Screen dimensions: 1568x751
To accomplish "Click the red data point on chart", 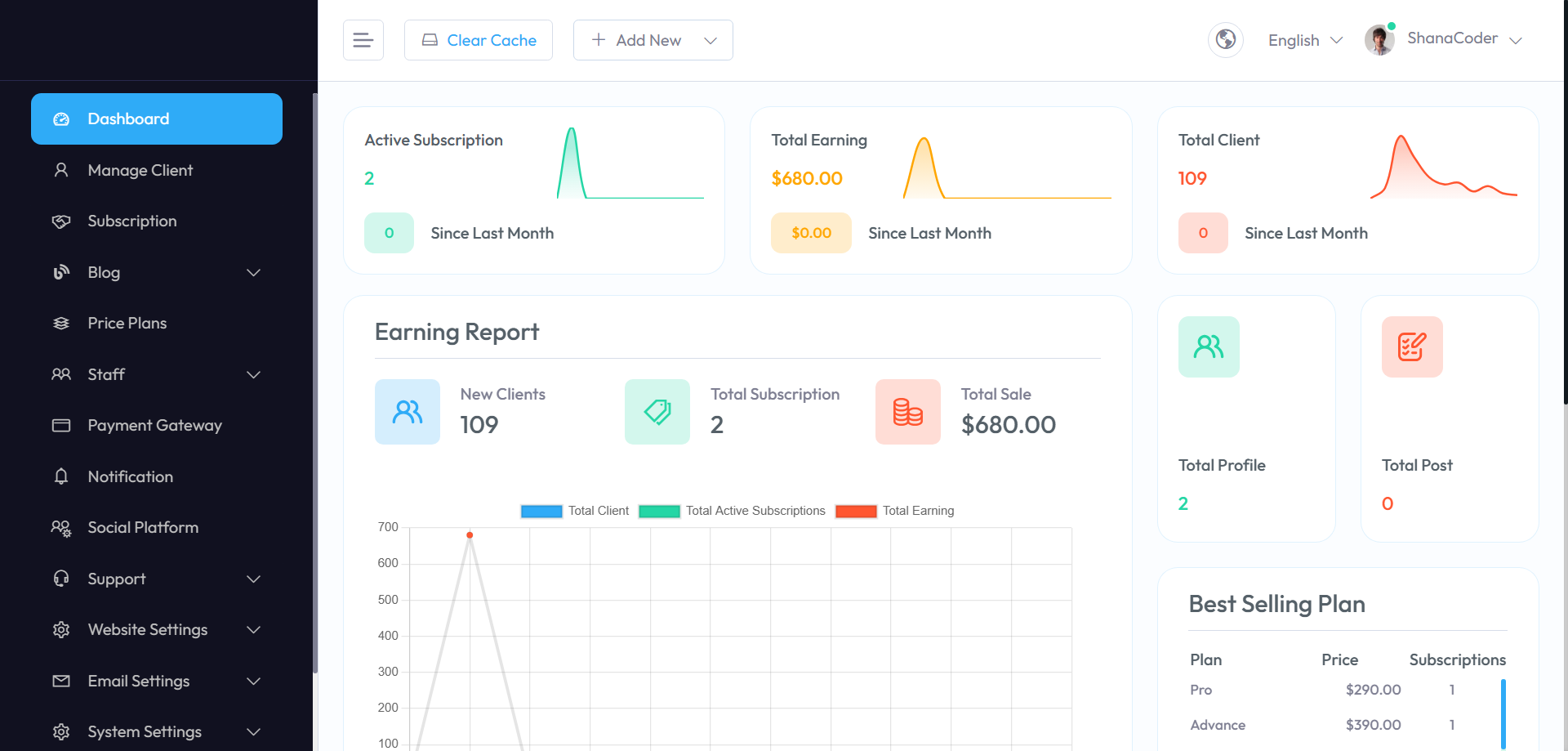I will (x=470, y=535).
